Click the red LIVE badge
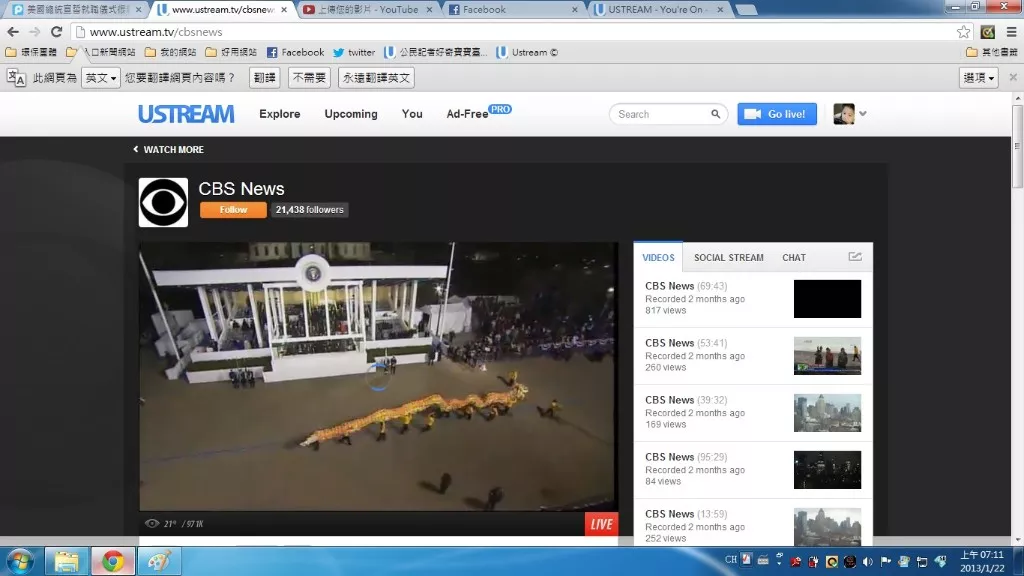 pyautogui.click(x=601, y=524)
